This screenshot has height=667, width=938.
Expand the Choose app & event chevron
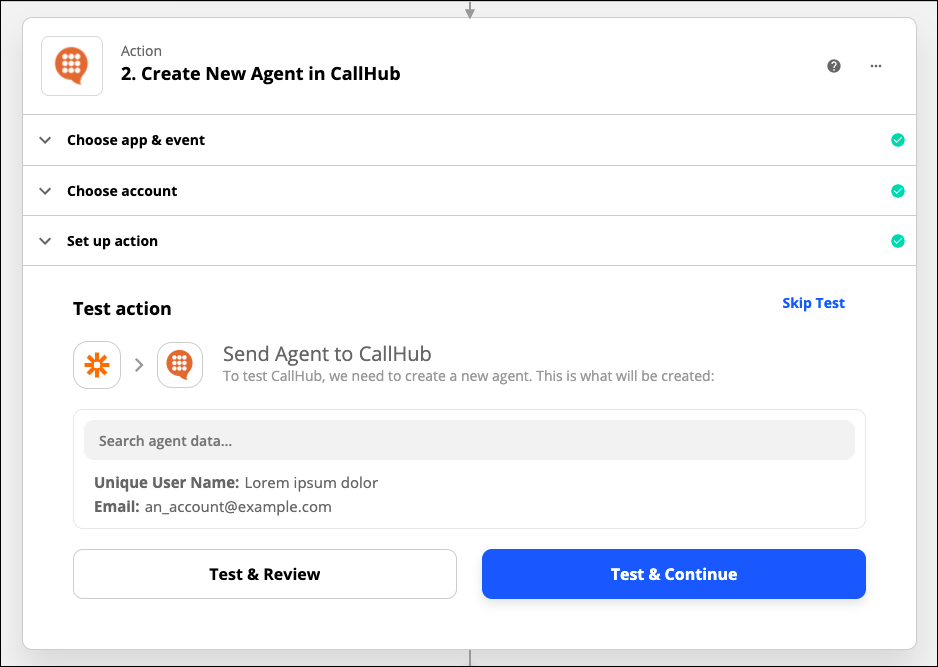click(45, 140)
